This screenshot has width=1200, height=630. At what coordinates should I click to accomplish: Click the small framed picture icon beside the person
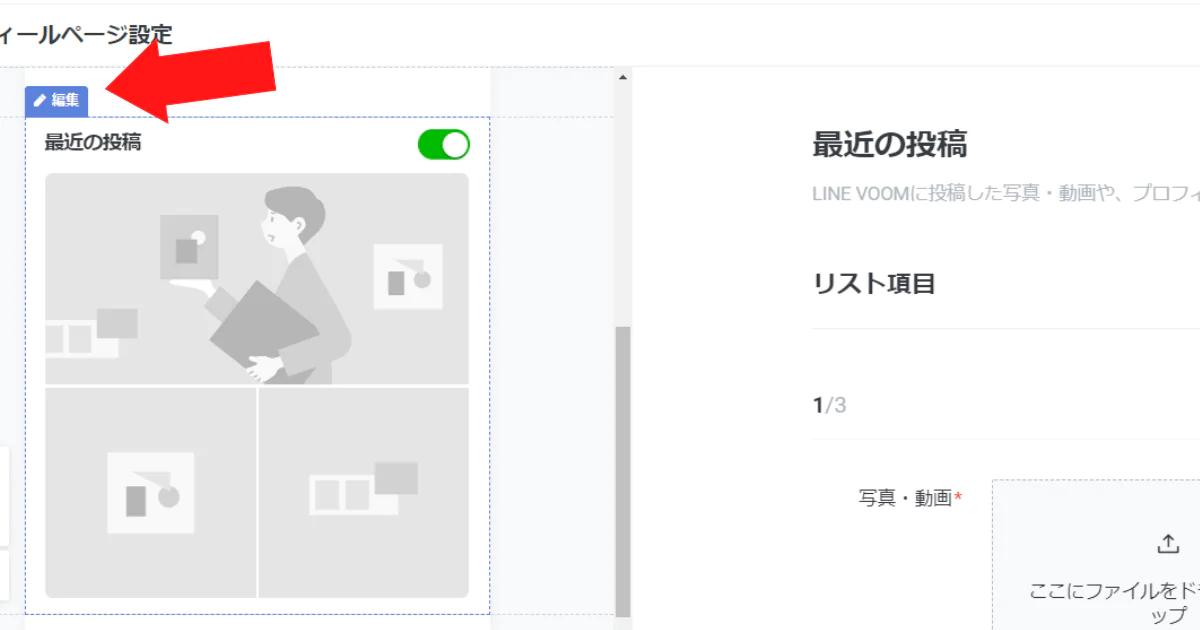click(407, 274)
